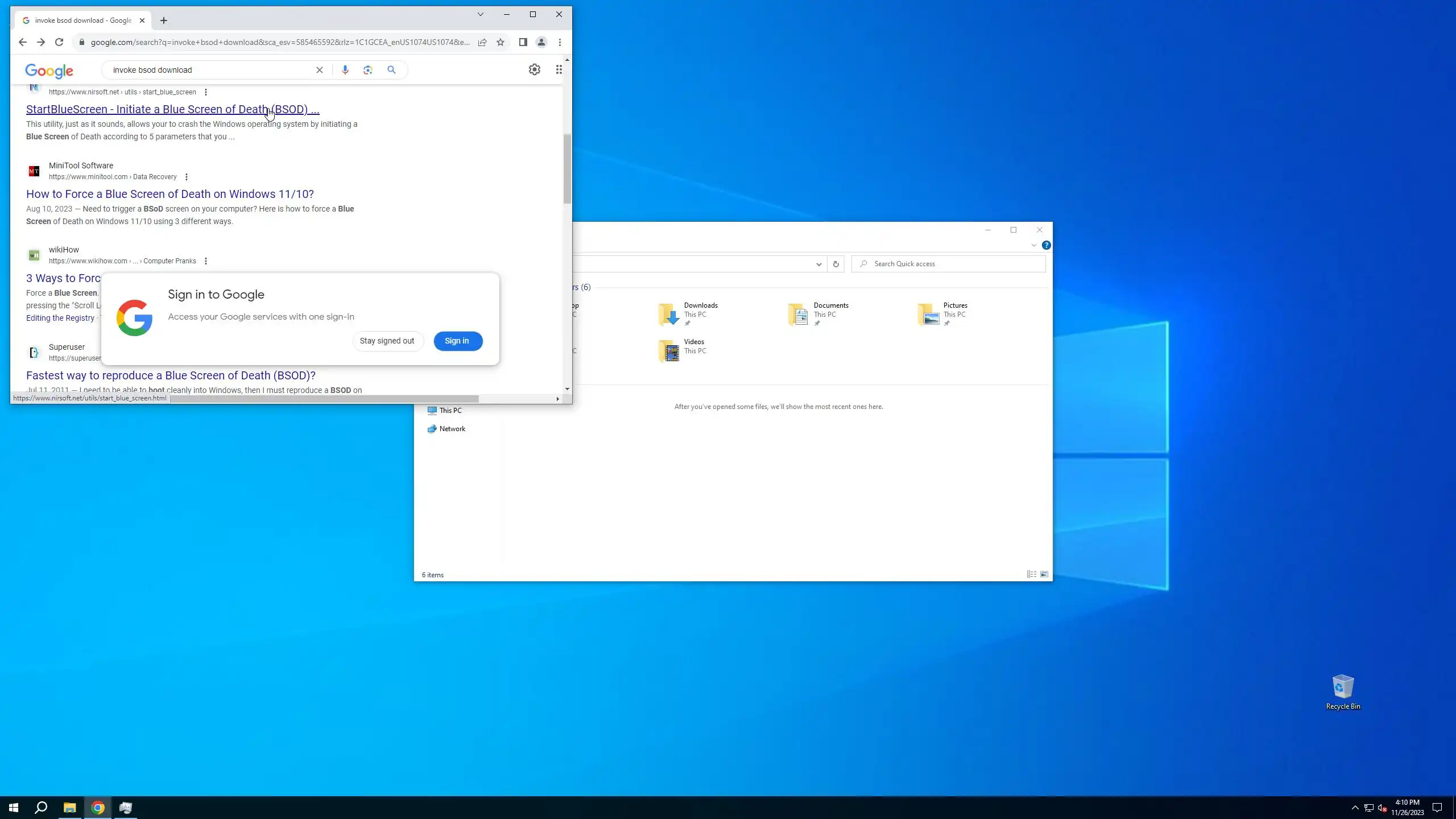Click the voice search microphone icon

(x=345, y=70)
